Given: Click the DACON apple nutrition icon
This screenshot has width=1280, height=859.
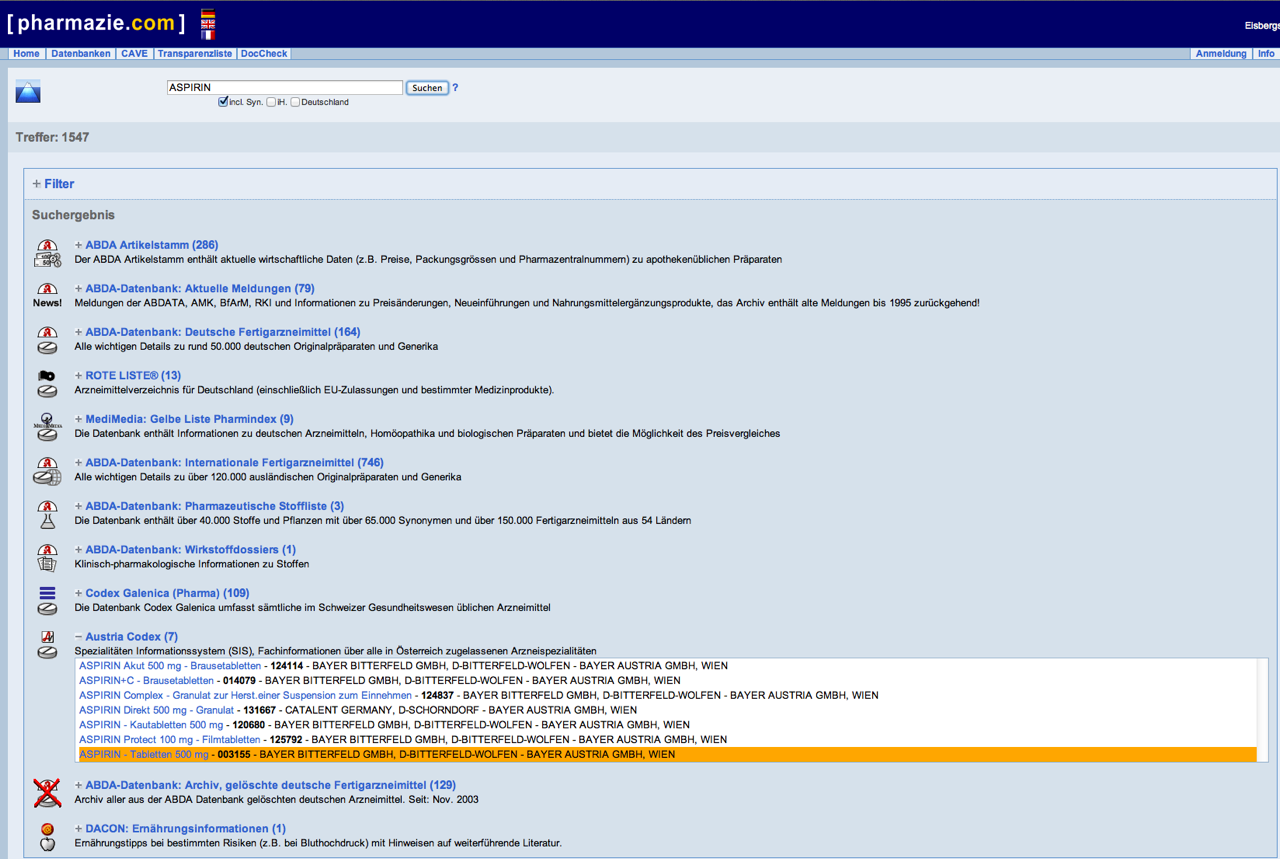Looking at the screenshot, I should pyautogui.click(x=47, y=836).
